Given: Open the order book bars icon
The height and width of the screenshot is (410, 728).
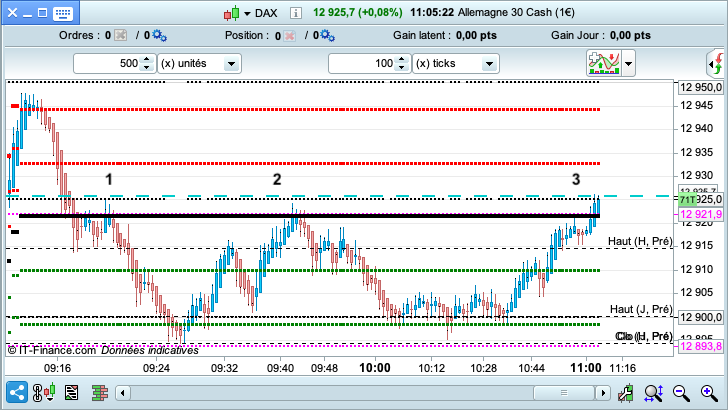Looking at the screenshot, I should pyautogui.click(x=100, y=393).
